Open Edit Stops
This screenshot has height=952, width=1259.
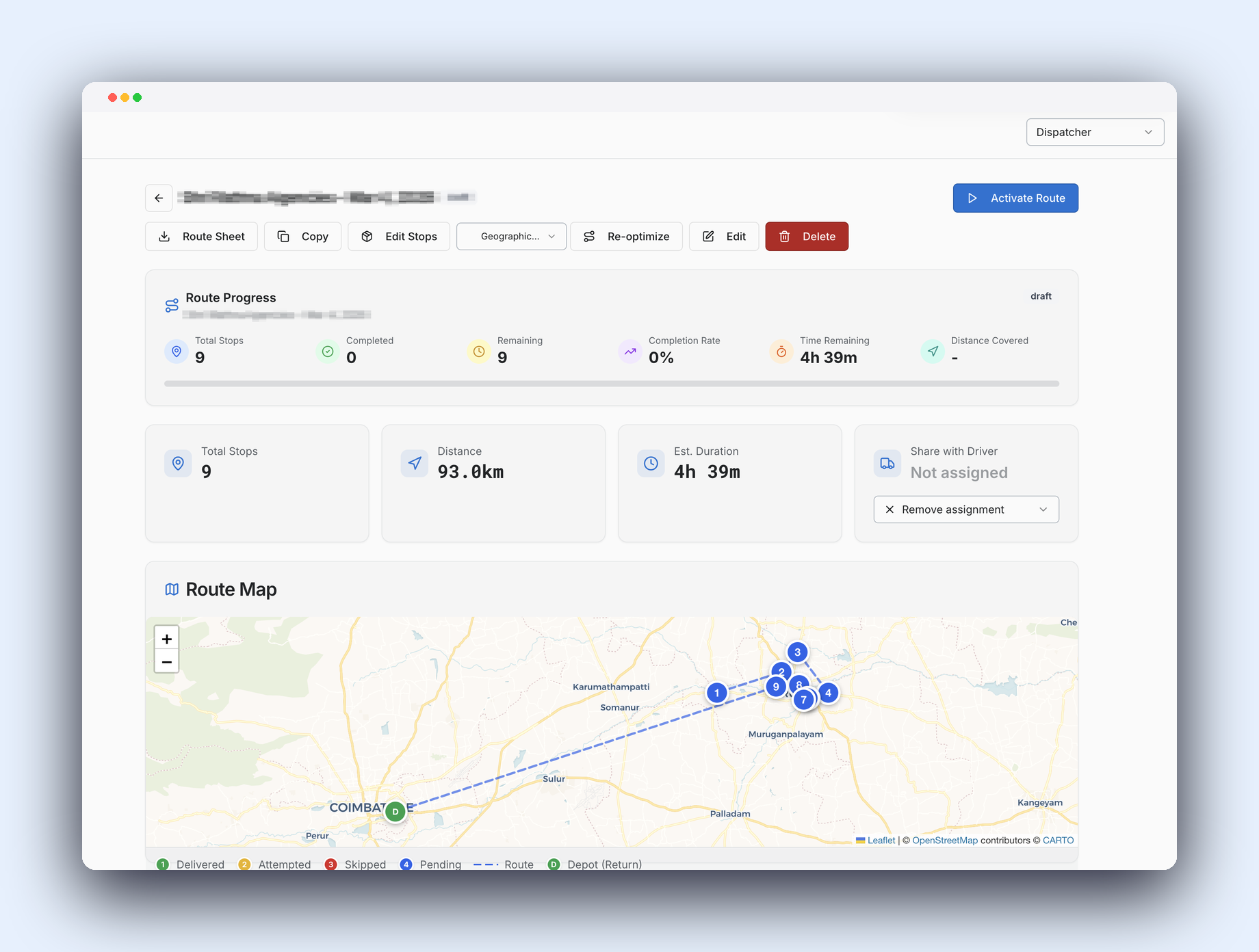[399, 237]
